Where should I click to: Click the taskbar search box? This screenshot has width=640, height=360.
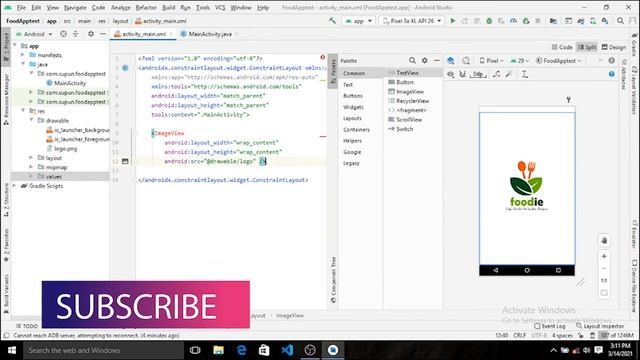[103, 350]
